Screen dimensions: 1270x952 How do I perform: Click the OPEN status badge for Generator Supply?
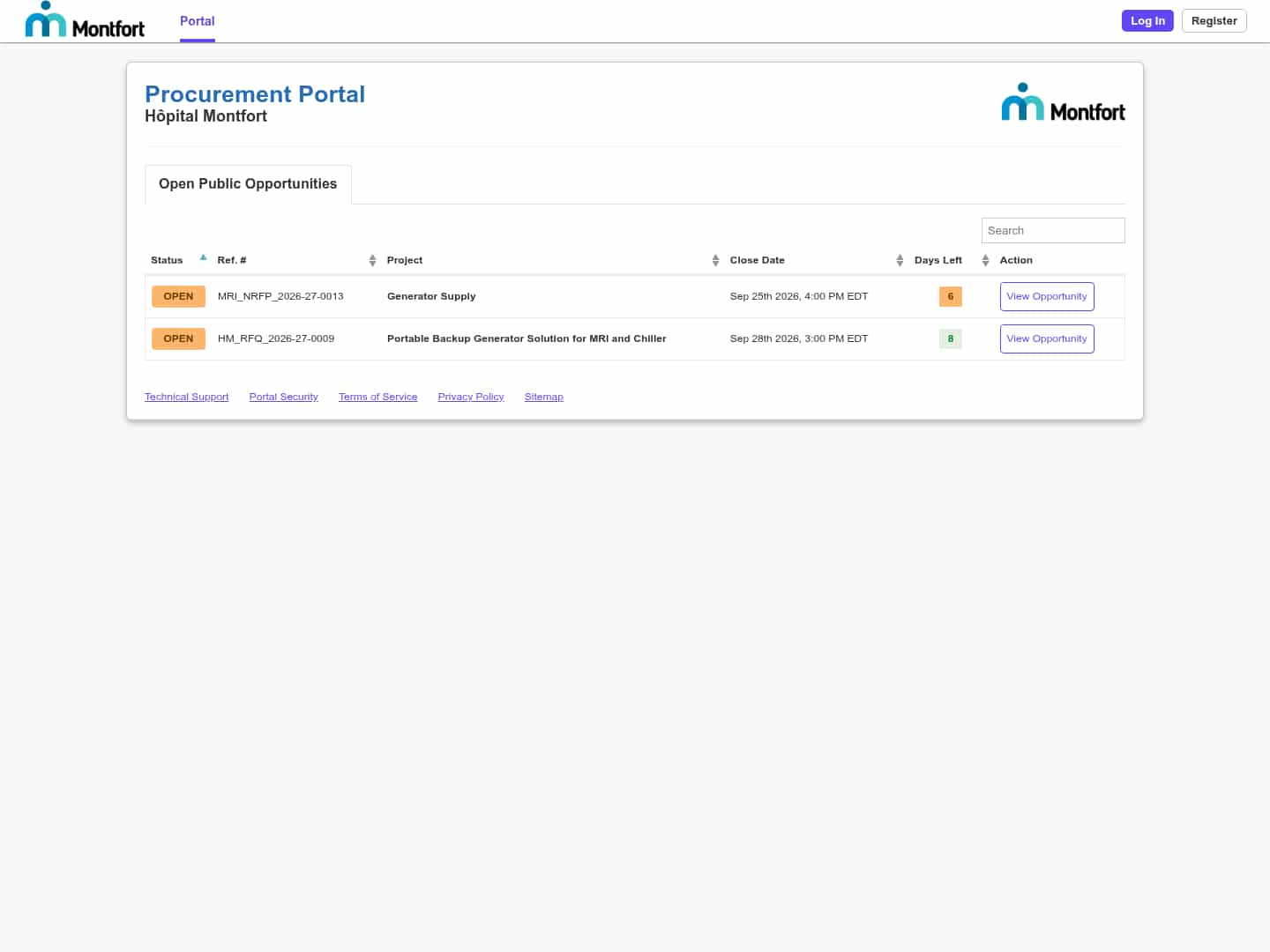tap(178, 296)
